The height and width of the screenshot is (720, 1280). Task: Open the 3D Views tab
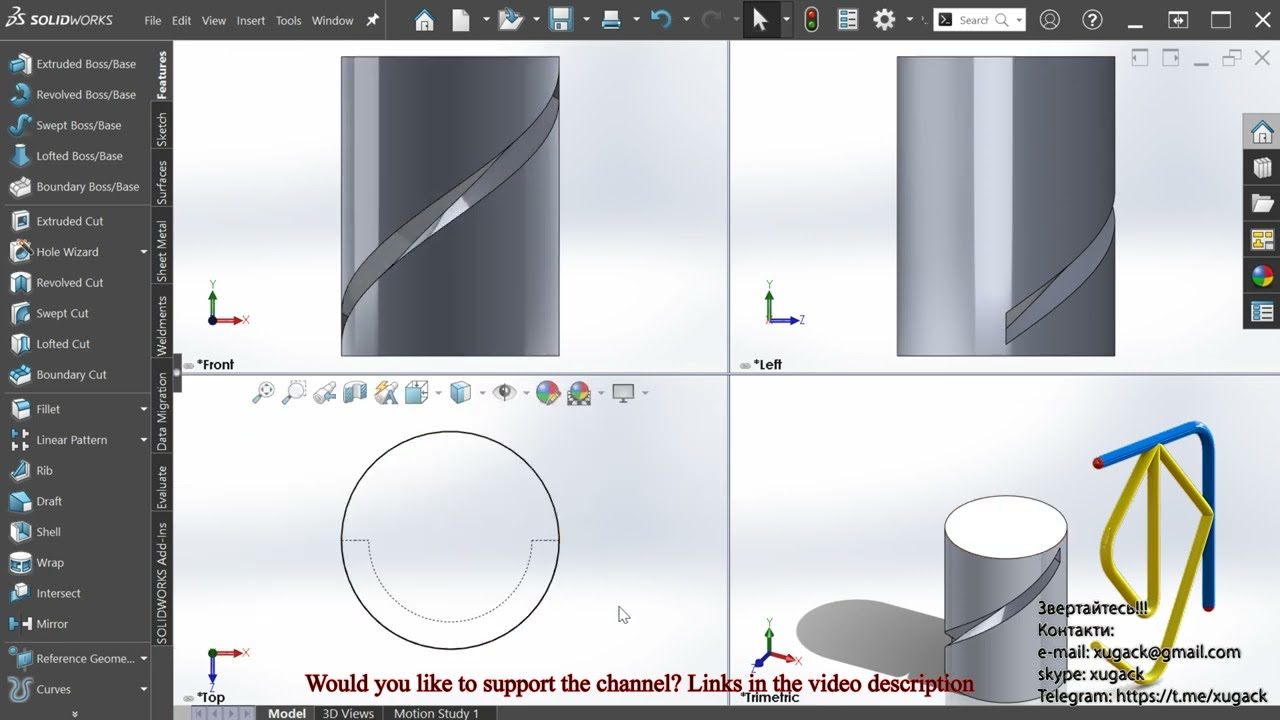click(348, 713)
